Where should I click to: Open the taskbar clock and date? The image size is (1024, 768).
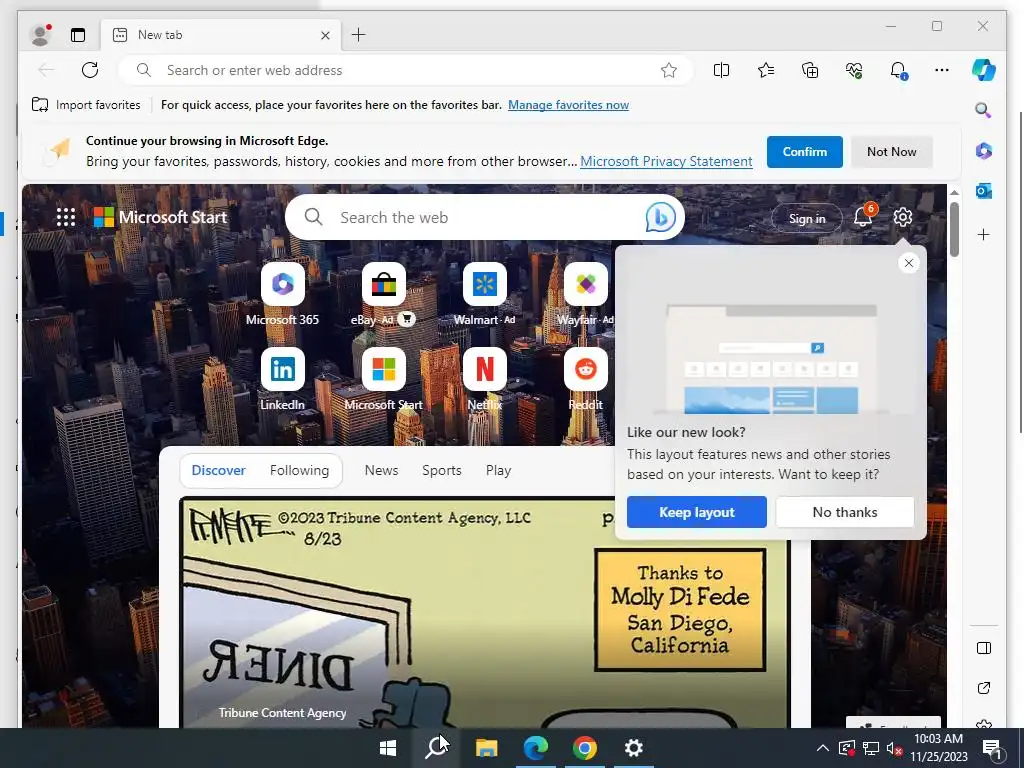point(938,748)
